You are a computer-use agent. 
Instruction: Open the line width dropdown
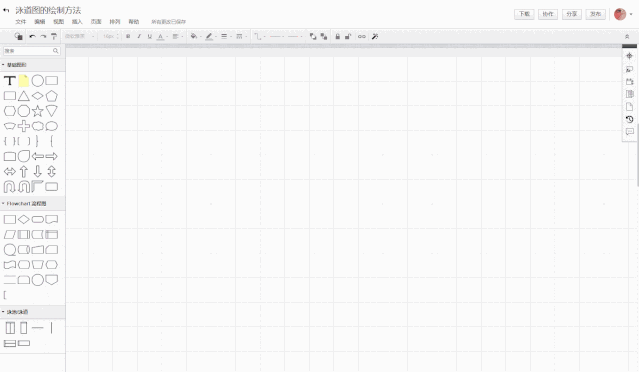click(x=225, y=36)
